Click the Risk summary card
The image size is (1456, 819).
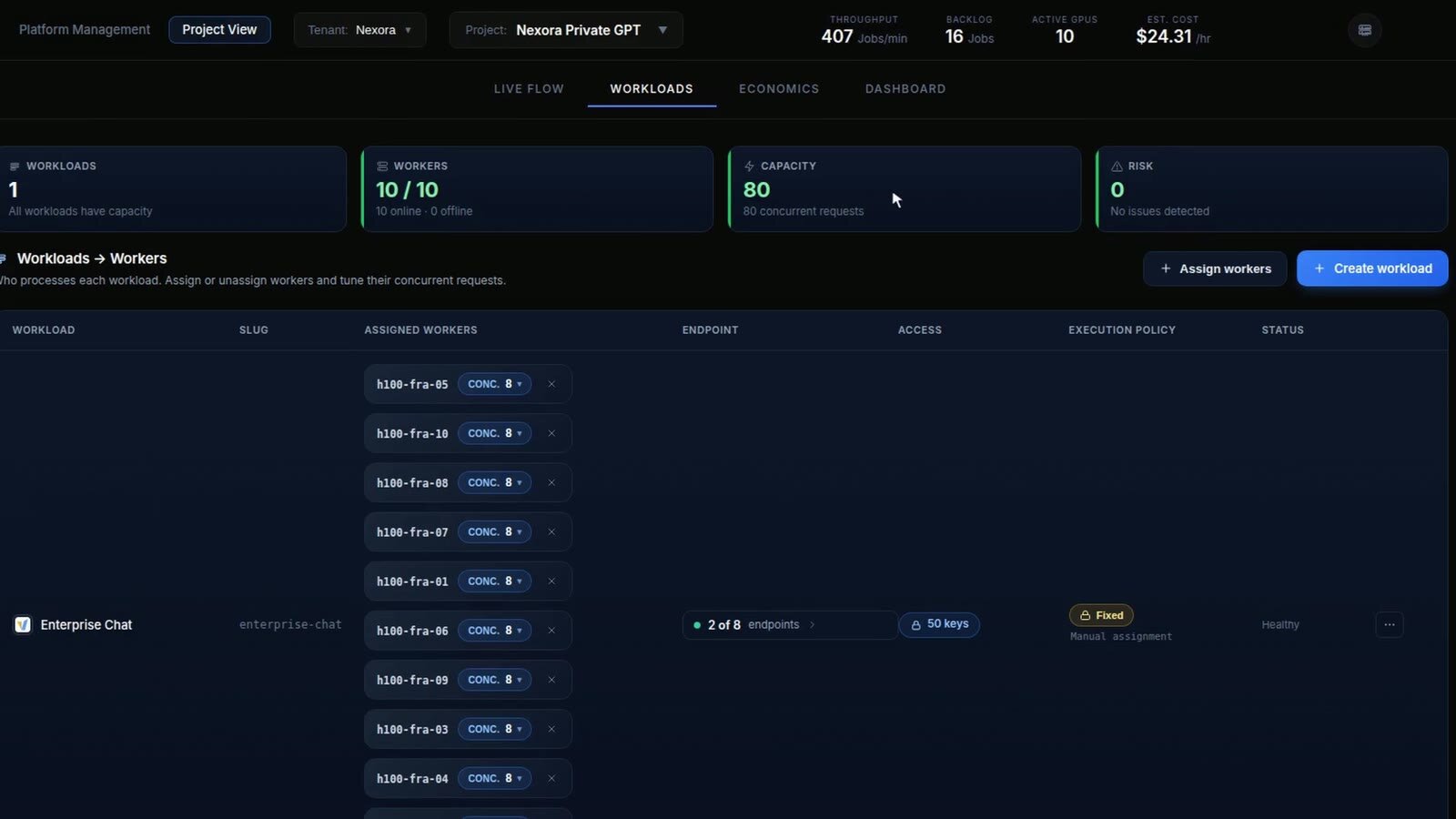[1271, 189]
